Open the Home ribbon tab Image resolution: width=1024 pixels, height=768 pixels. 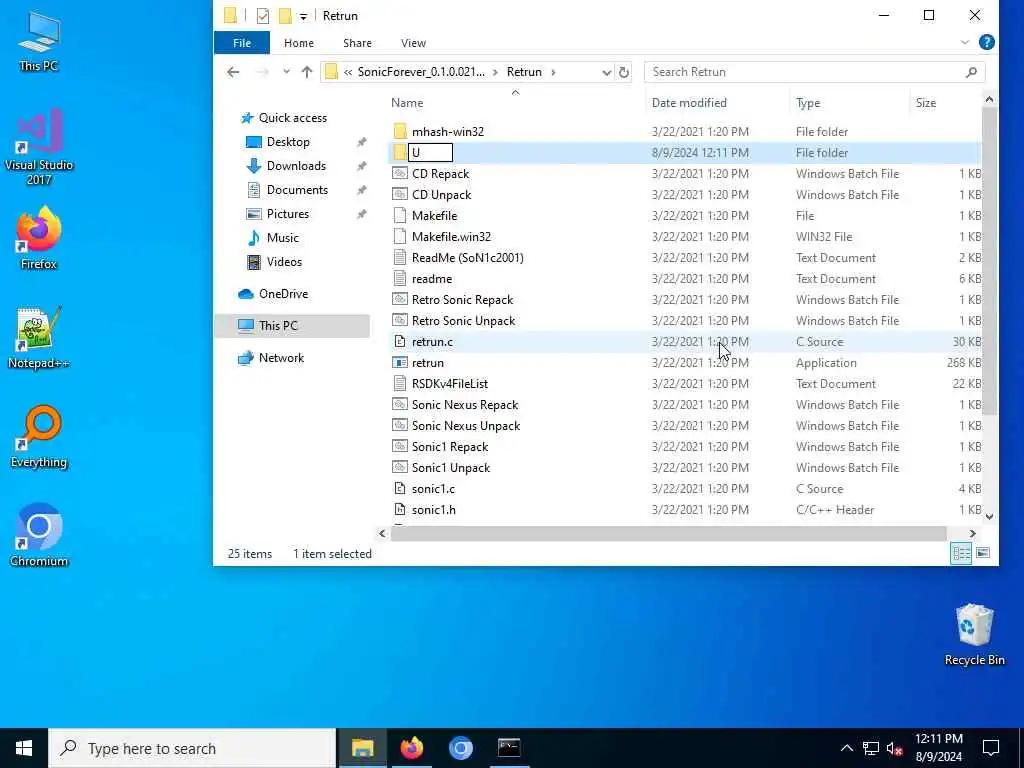click(298, 43)
